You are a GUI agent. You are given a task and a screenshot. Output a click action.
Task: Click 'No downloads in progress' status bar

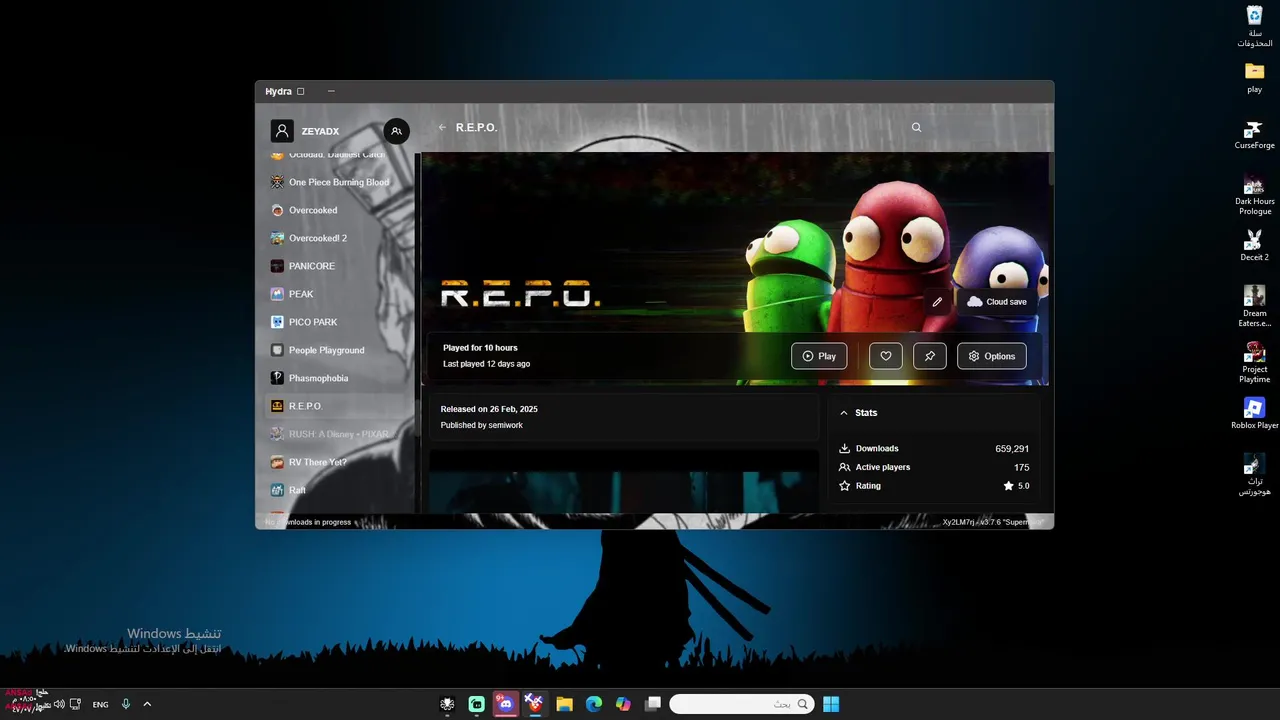tap(308, 522)
